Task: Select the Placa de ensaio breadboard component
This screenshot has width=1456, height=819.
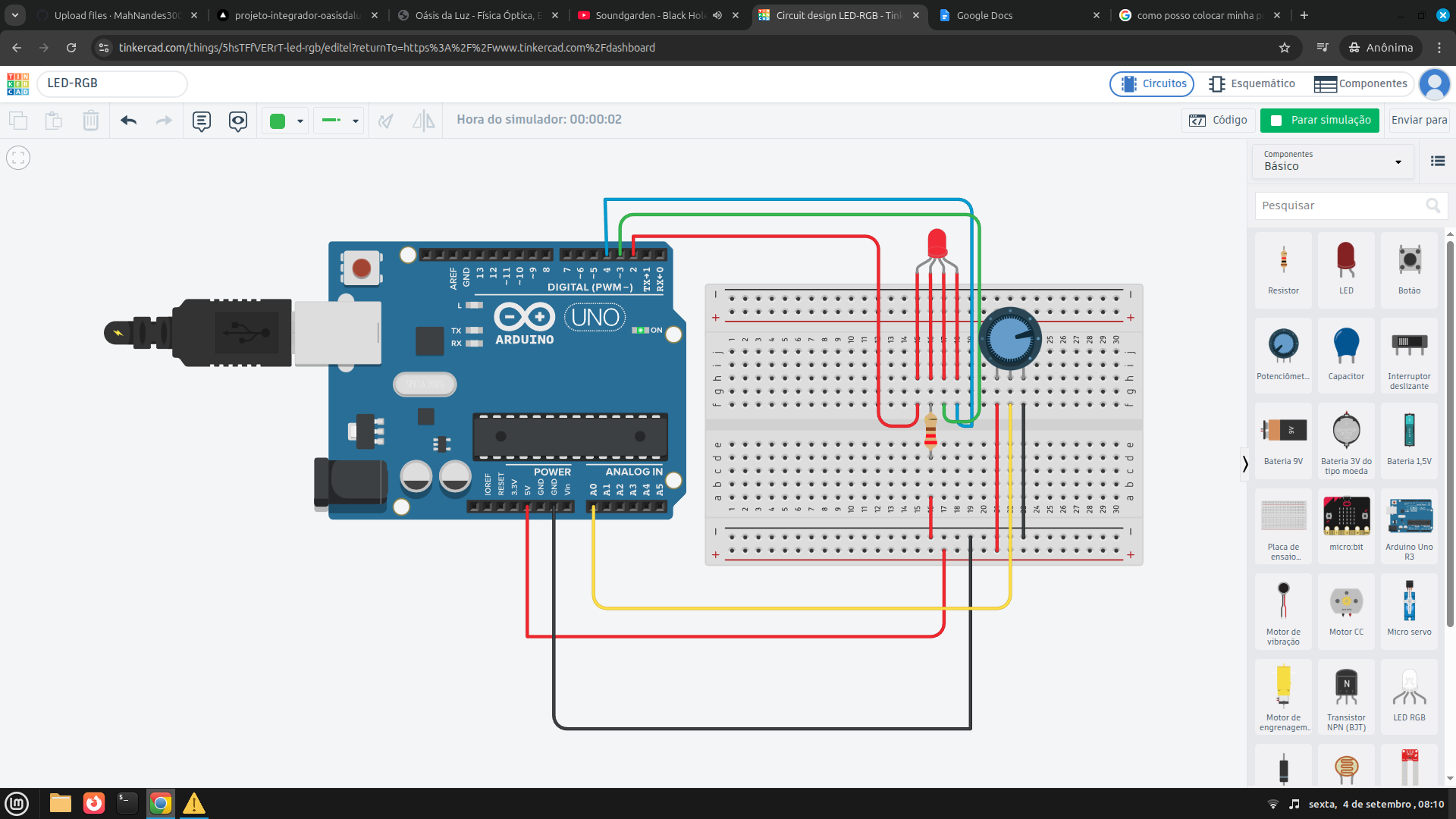Action: pyautogui.click(x=1283, y=526)
